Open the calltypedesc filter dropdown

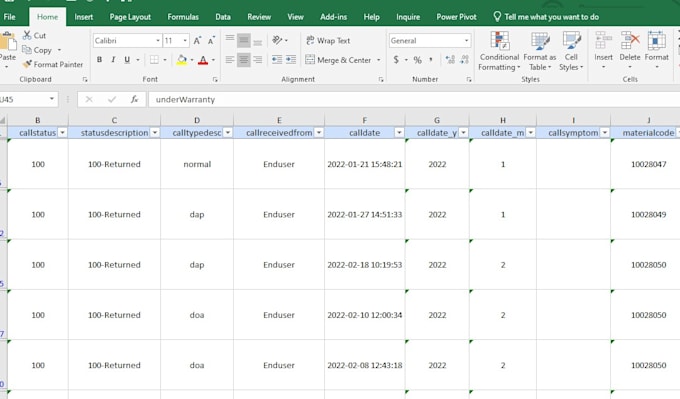point(228,133)
